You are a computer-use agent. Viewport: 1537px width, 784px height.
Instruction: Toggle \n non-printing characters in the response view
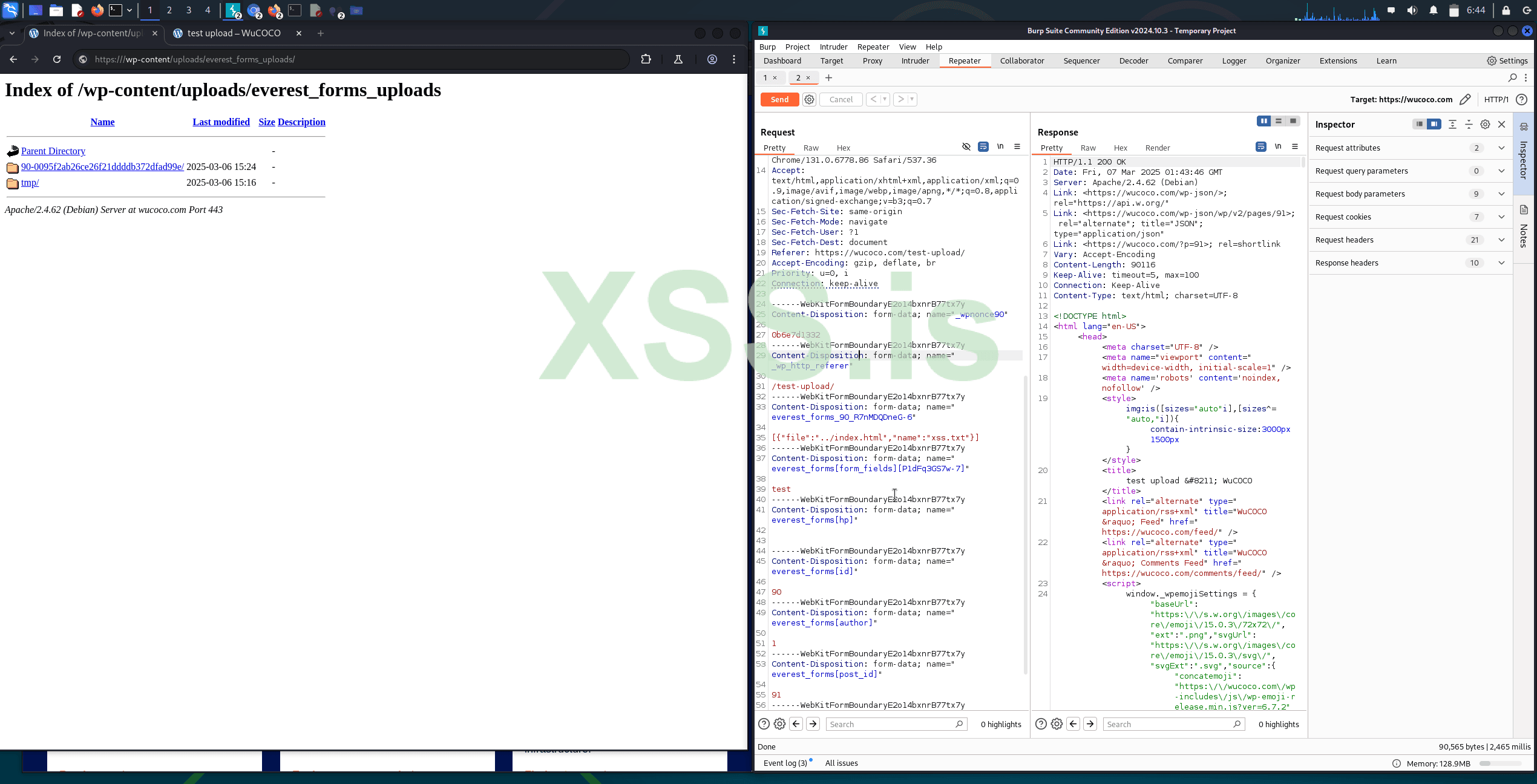[x=1278, y=146]
